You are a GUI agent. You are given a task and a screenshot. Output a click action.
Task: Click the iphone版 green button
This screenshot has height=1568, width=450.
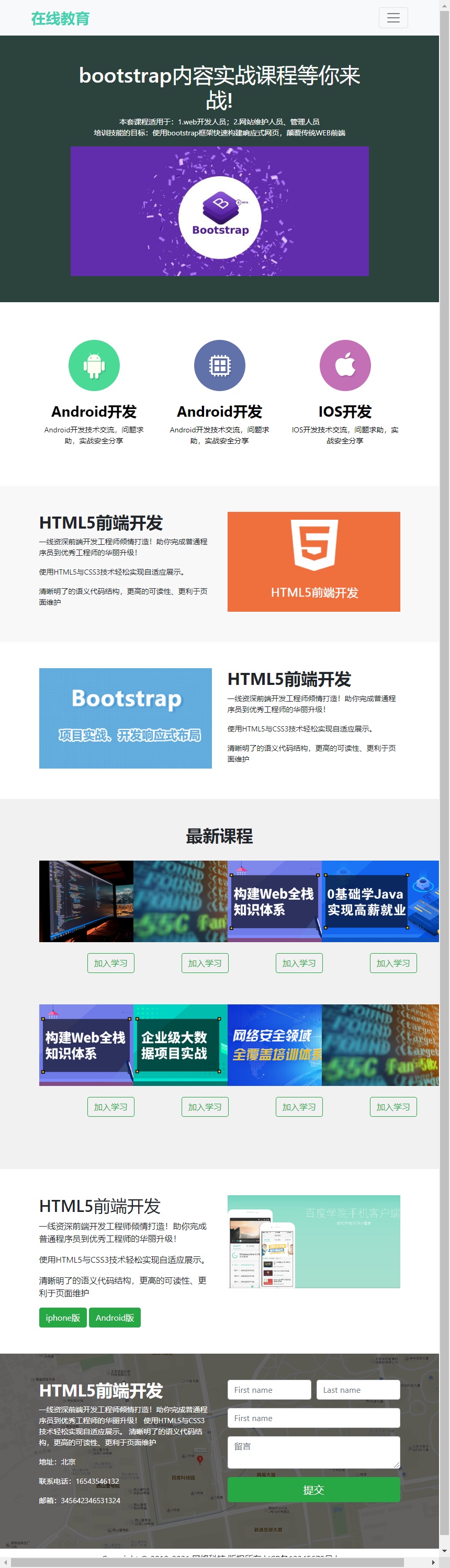point(63,1317)
